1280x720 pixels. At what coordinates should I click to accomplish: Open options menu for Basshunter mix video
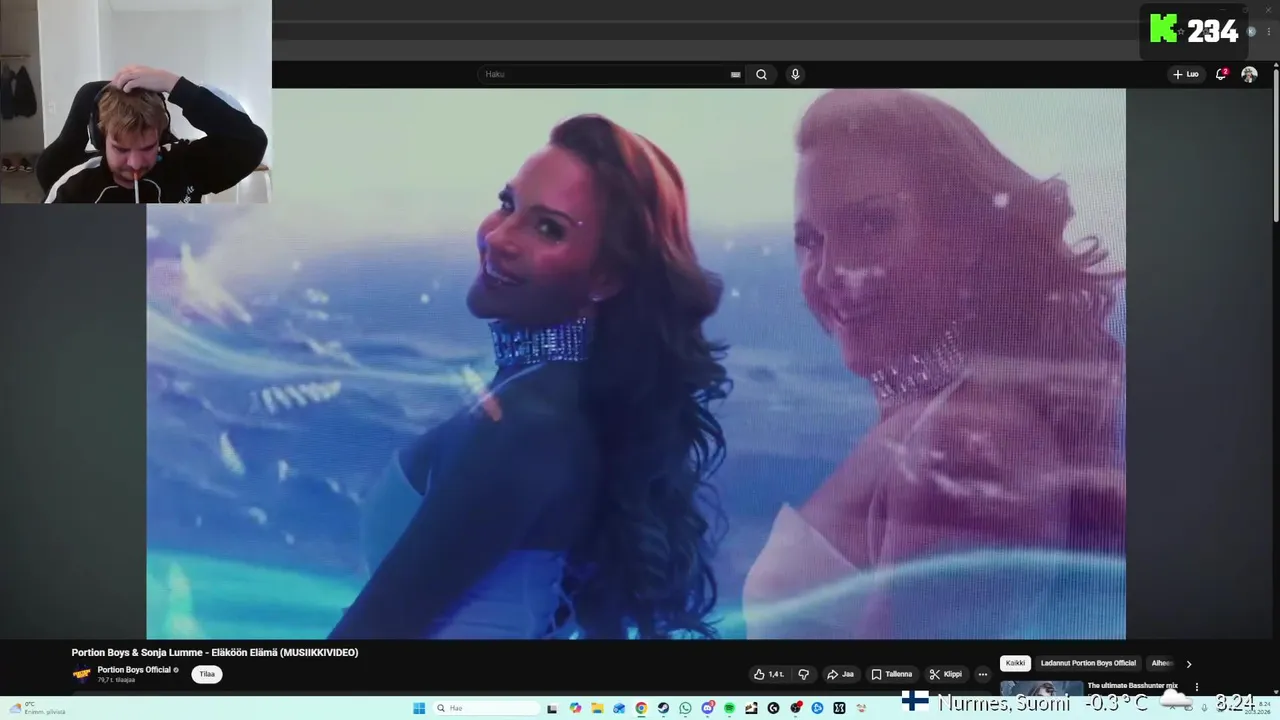tap(1196, 687)
